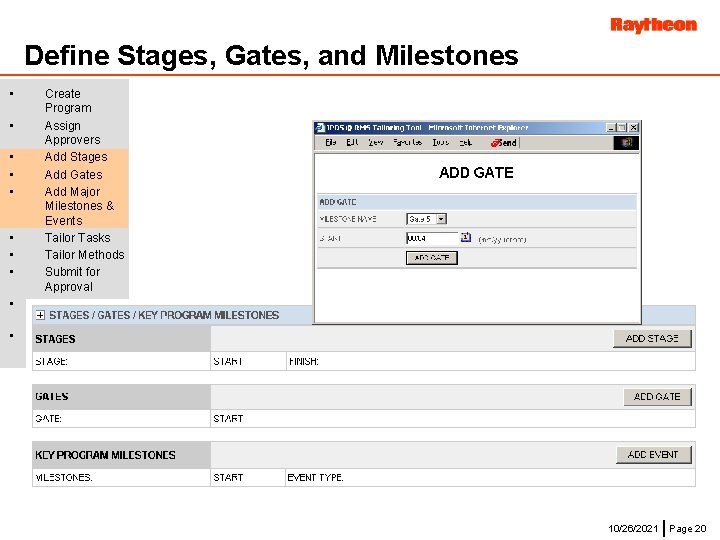Select 'Create Program' in the sidebar

point(68,101)
